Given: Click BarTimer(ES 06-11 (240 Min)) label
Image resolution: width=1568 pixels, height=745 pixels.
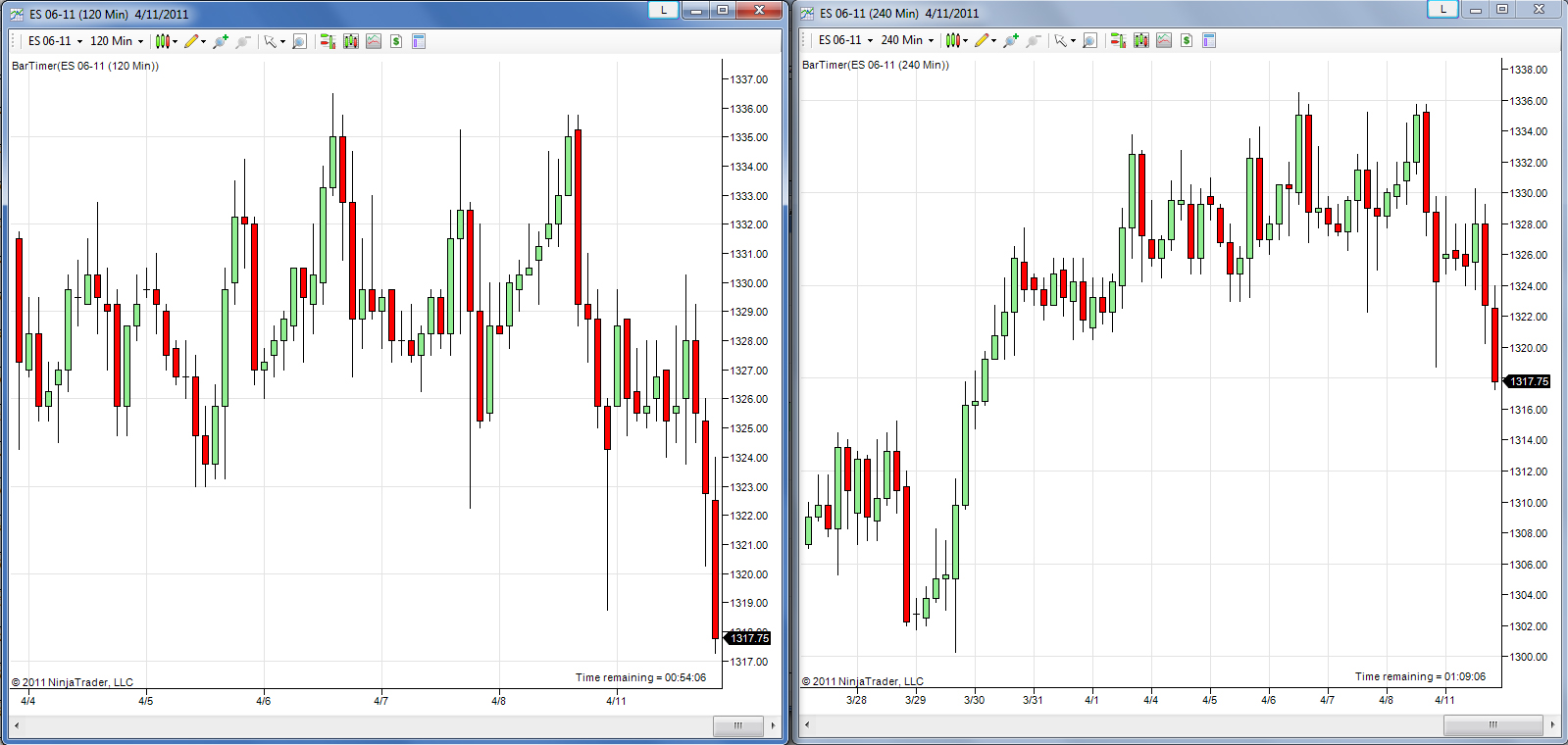Looking at the screenshot, I should [x=876, y=65].
